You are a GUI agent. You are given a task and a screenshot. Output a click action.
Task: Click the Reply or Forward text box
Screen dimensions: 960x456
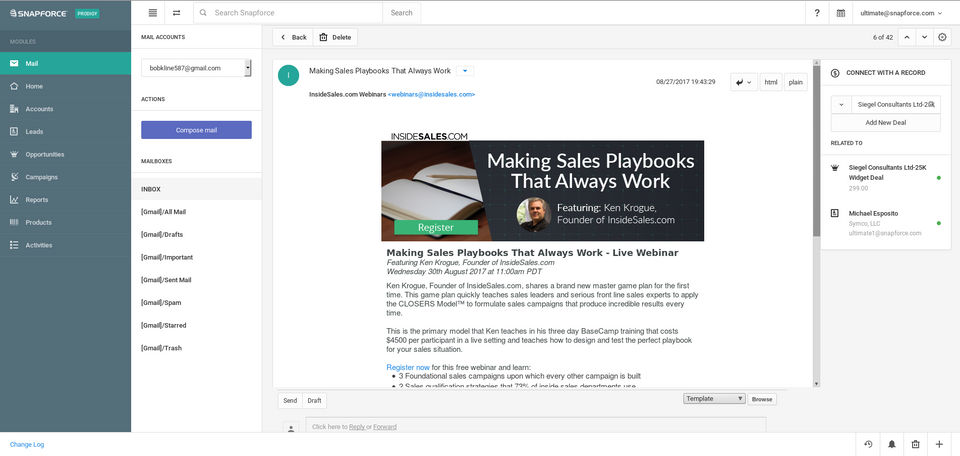click(x=536, y=427)
